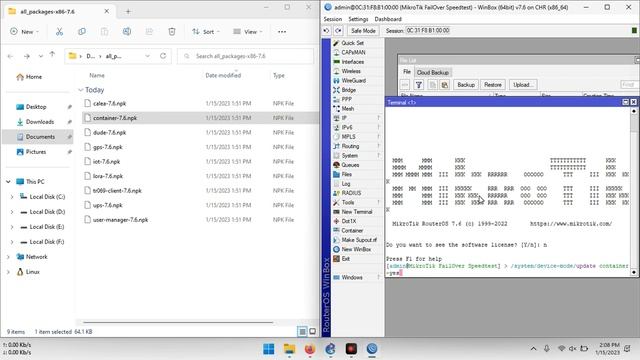This screenshot has height=360, width=640.
Task: Open Firefox from the taskbar
Action: click(x=310, y=349)
